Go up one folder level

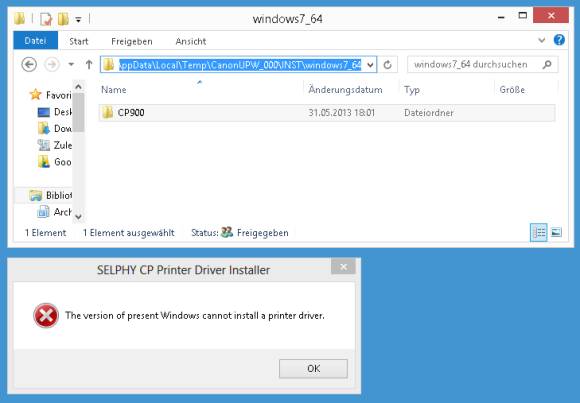point(89,65)
